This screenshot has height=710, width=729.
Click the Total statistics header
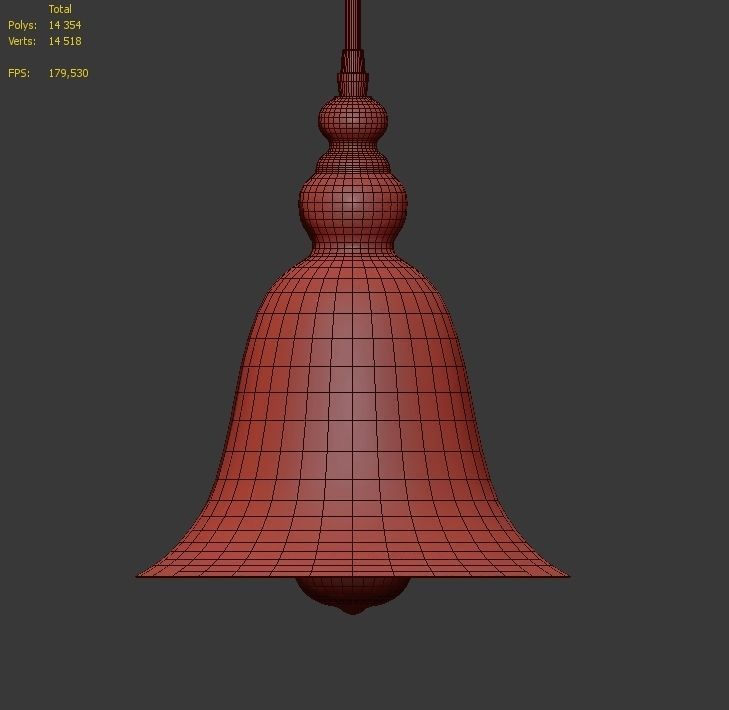point(60,9)
